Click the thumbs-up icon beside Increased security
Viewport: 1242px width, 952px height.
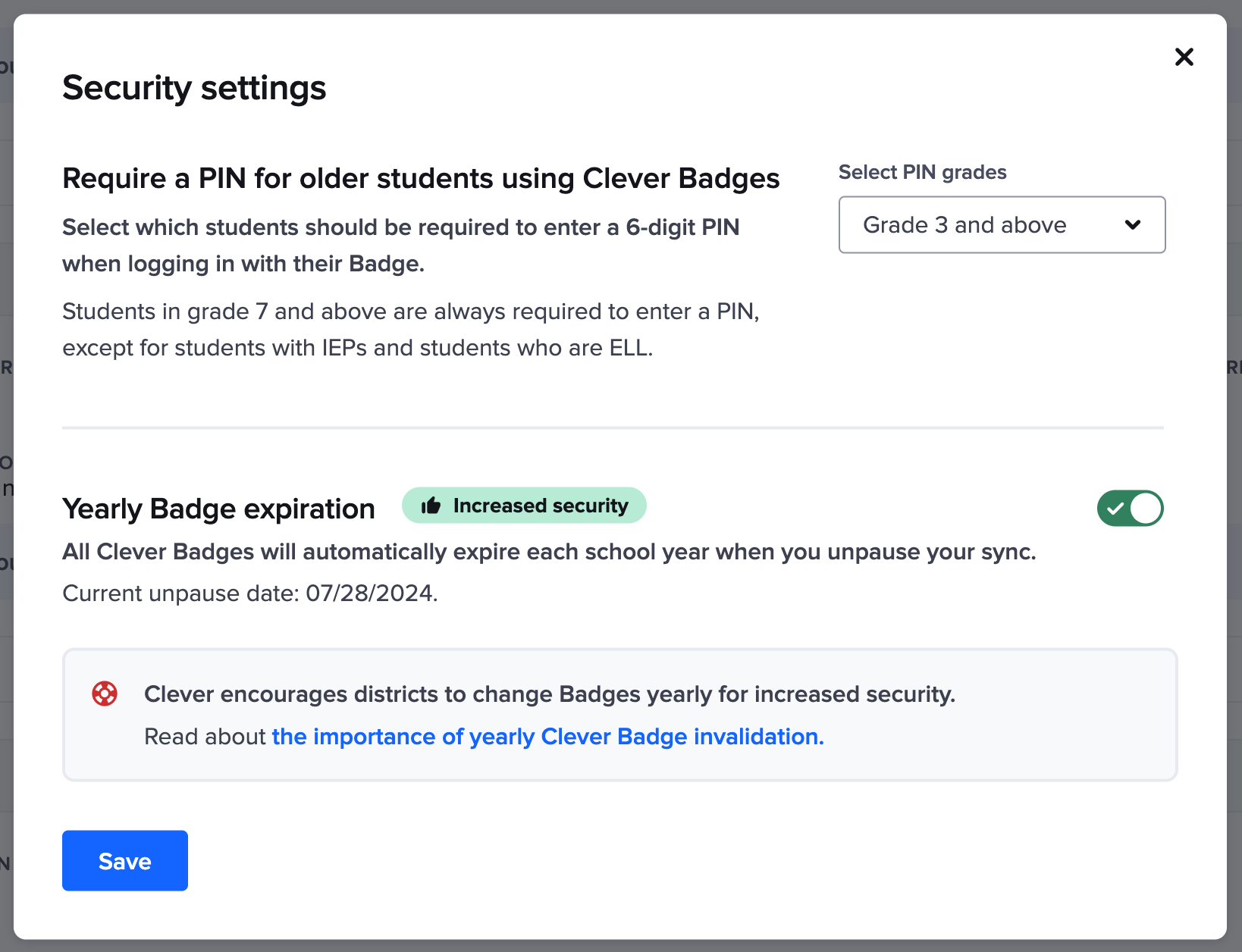(431, 506)
